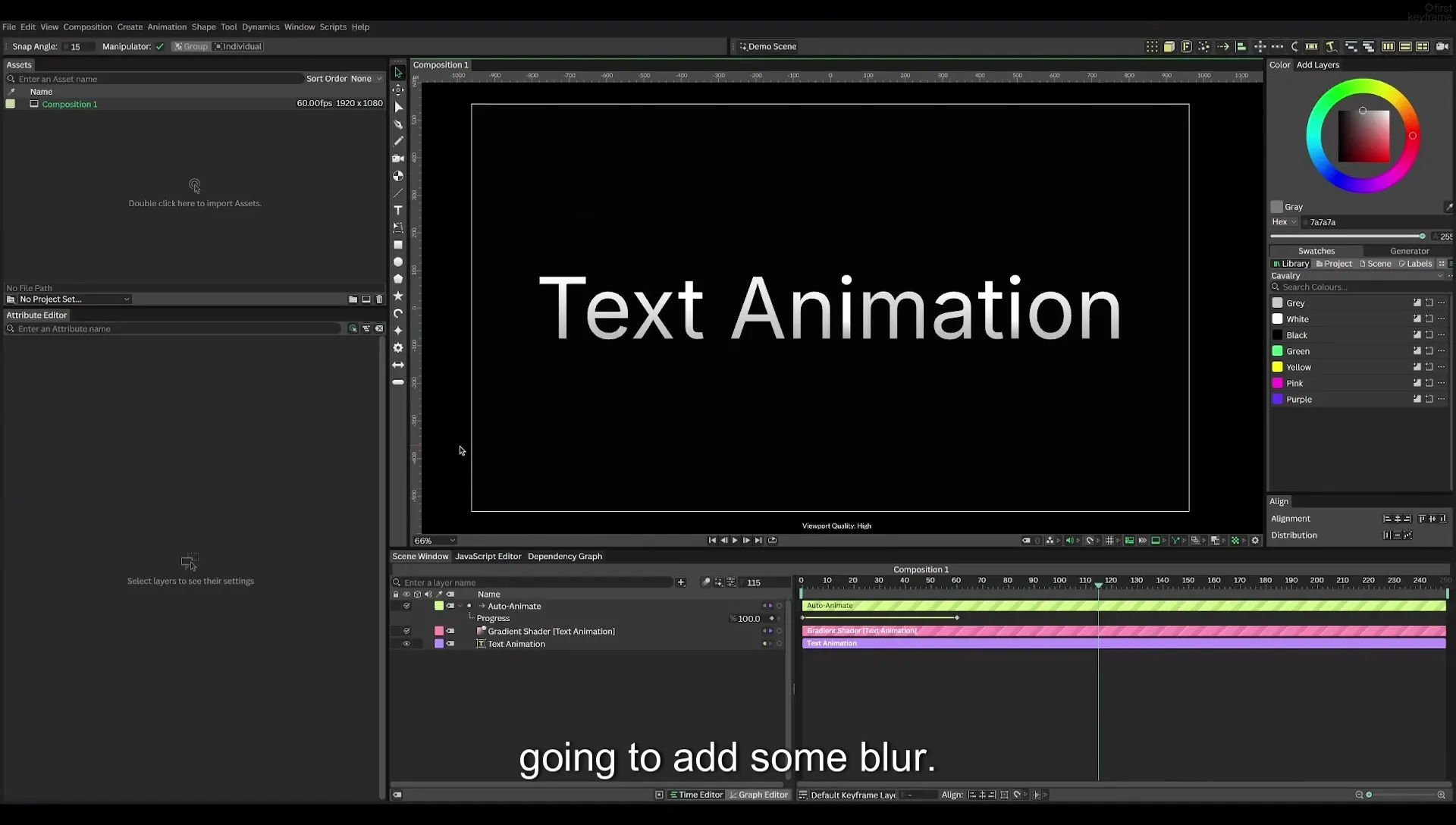Open the Composition menu
1456x825 pixels.
(87, 27)
